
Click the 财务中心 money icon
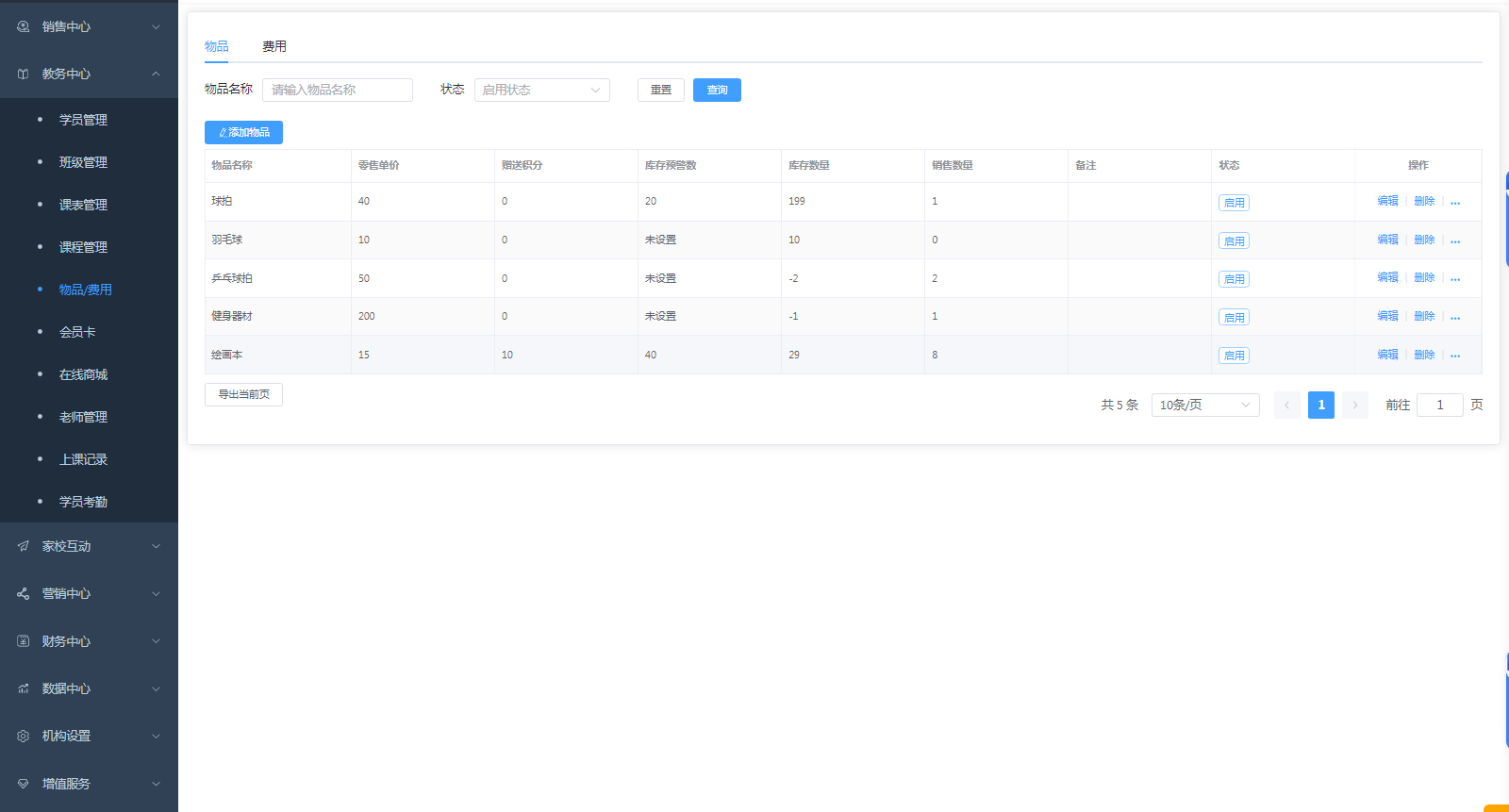coord(24,641)
